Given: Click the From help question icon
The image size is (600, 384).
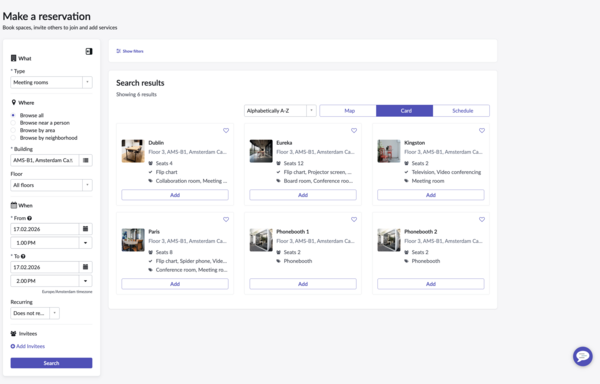Looking at the screenshot, I should 29,218.
